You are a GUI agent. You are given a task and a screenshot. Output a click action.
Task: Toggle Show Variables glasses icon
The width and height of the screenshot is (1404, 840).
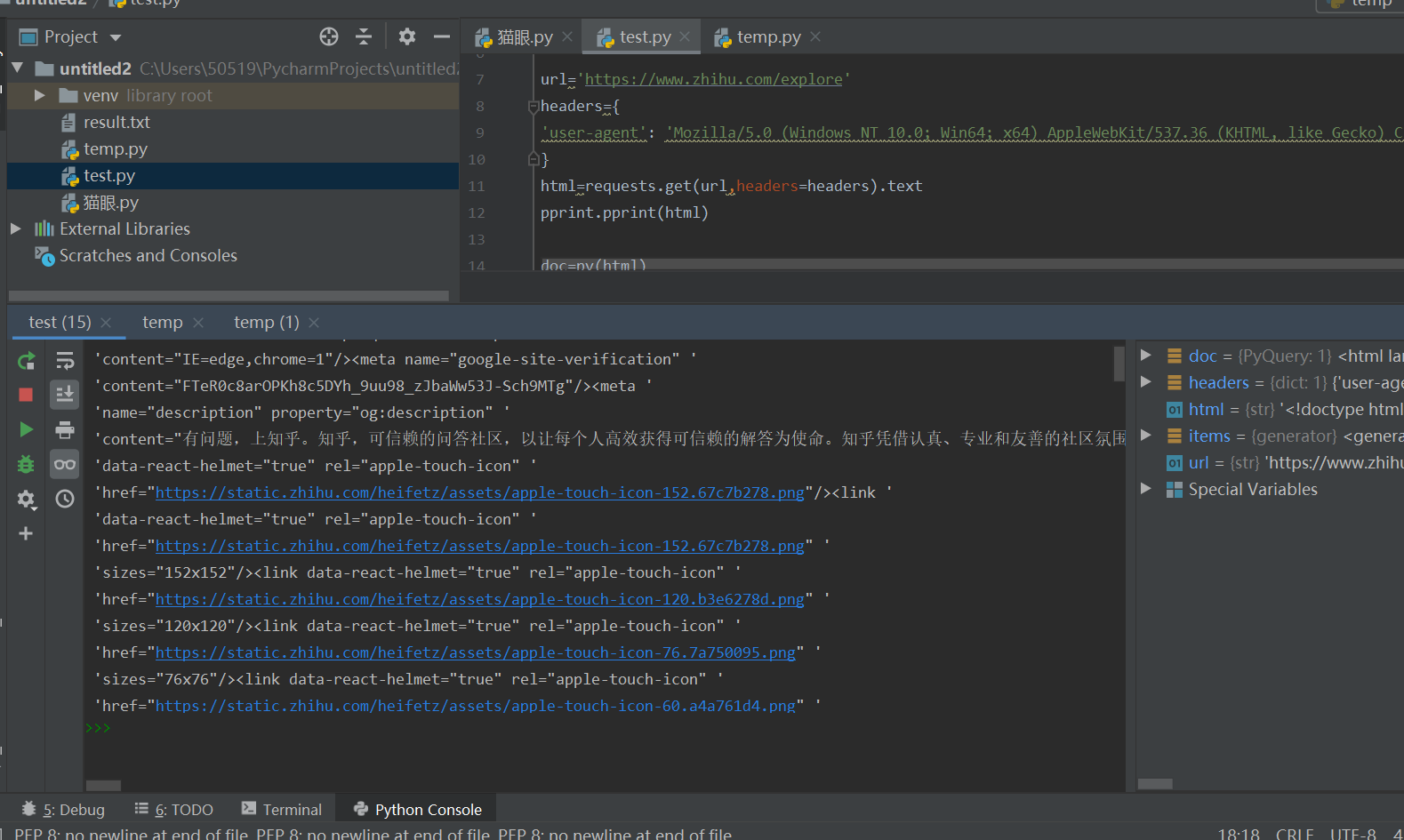65,464
